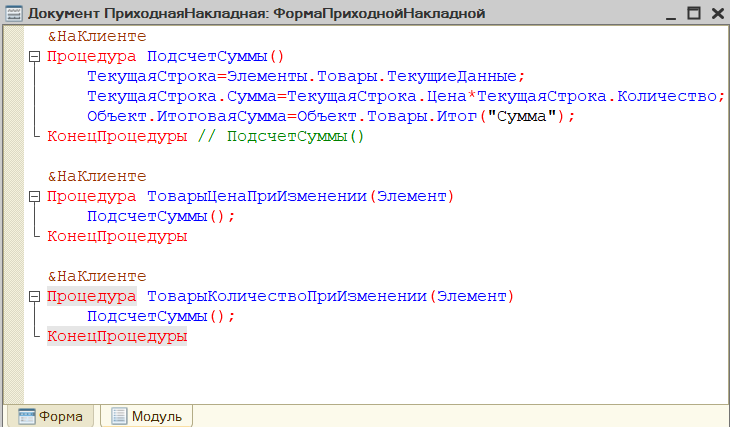The width and height of the screenshot is (730, 427).
Task: Click КонецПроцедуры ending ТоварыЦенаПриИзменении
Action: [x=117, y=237]
